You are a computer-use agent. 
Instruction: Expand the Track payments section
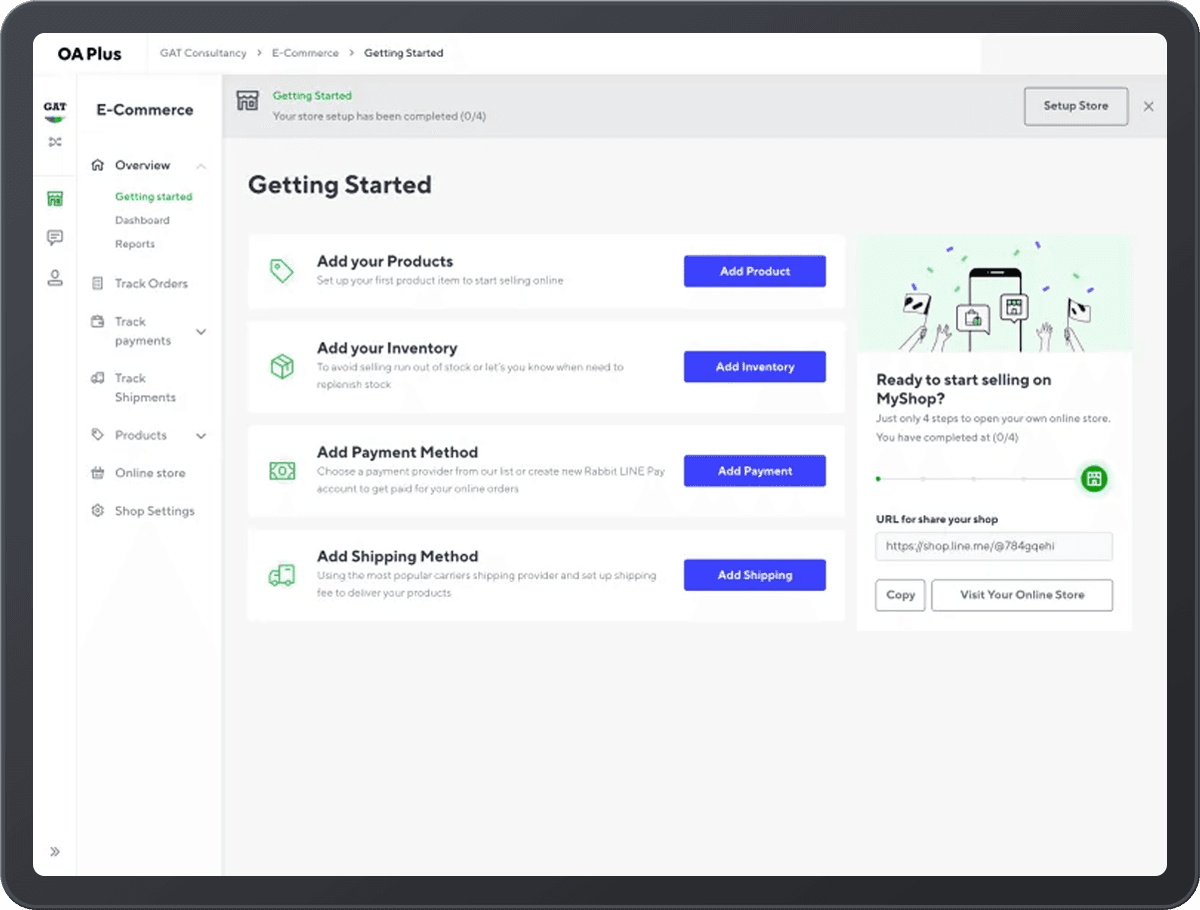point(202,331)
